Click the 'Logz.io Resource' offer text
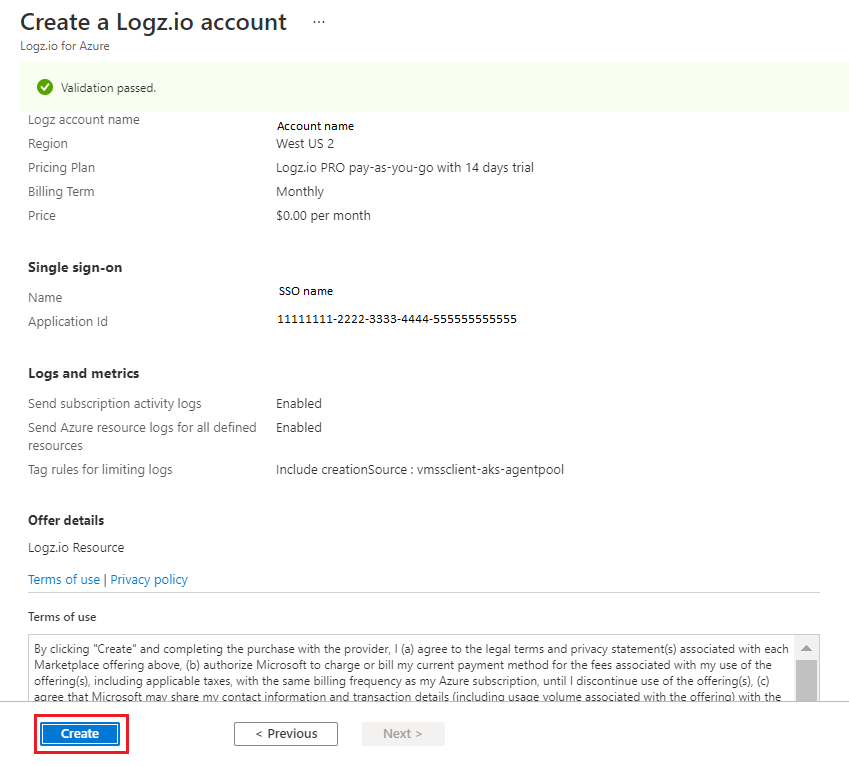The height and width of the screenshot is (766, 849). (76, 548)
